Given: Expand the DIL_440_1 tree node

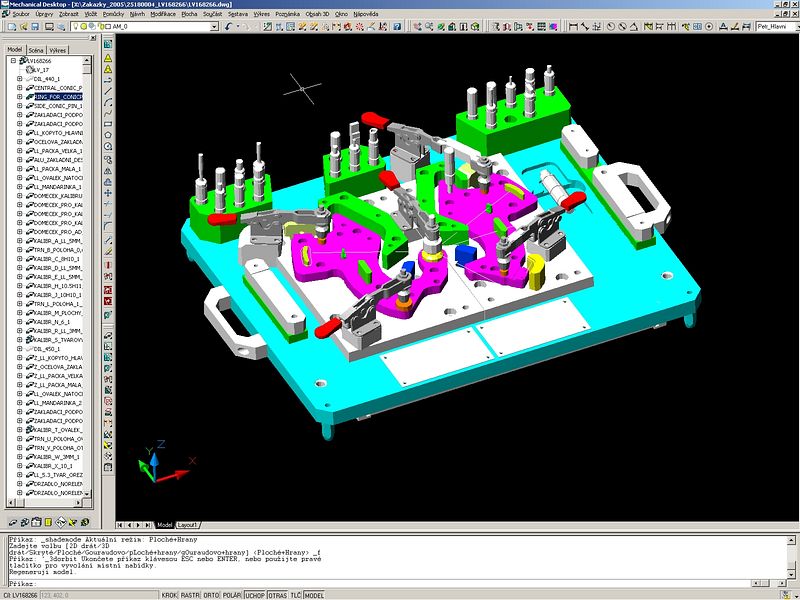Looking at the screenshot, I should 20,79.
